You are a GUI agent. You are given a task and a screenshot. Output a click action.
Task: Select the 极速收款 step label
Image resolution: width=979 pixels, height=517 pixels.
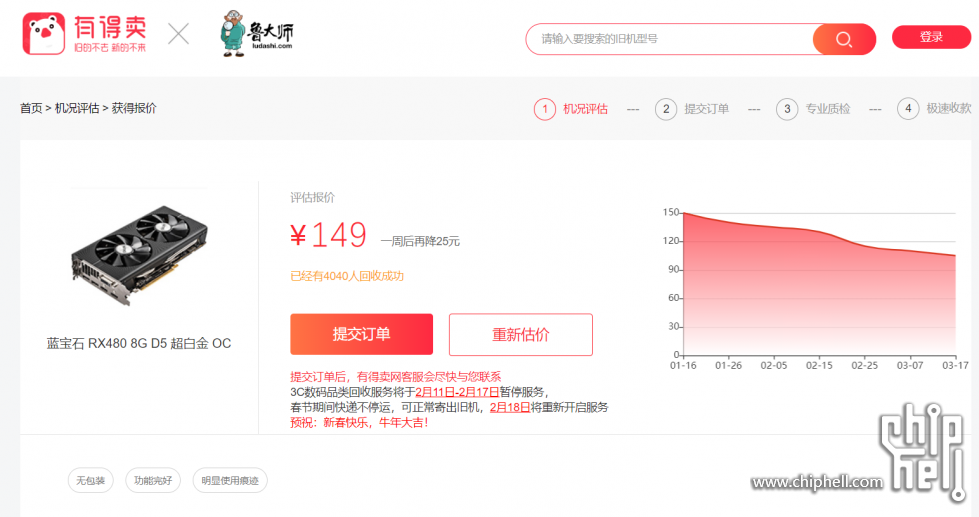click(x=948, y=109)
